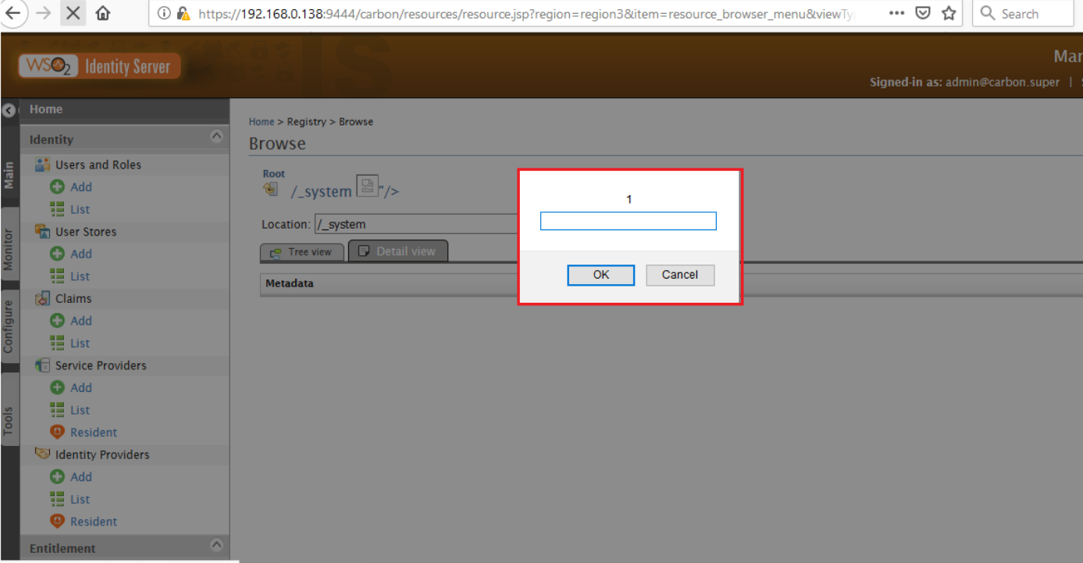Click List icon under User Stores

57,276
